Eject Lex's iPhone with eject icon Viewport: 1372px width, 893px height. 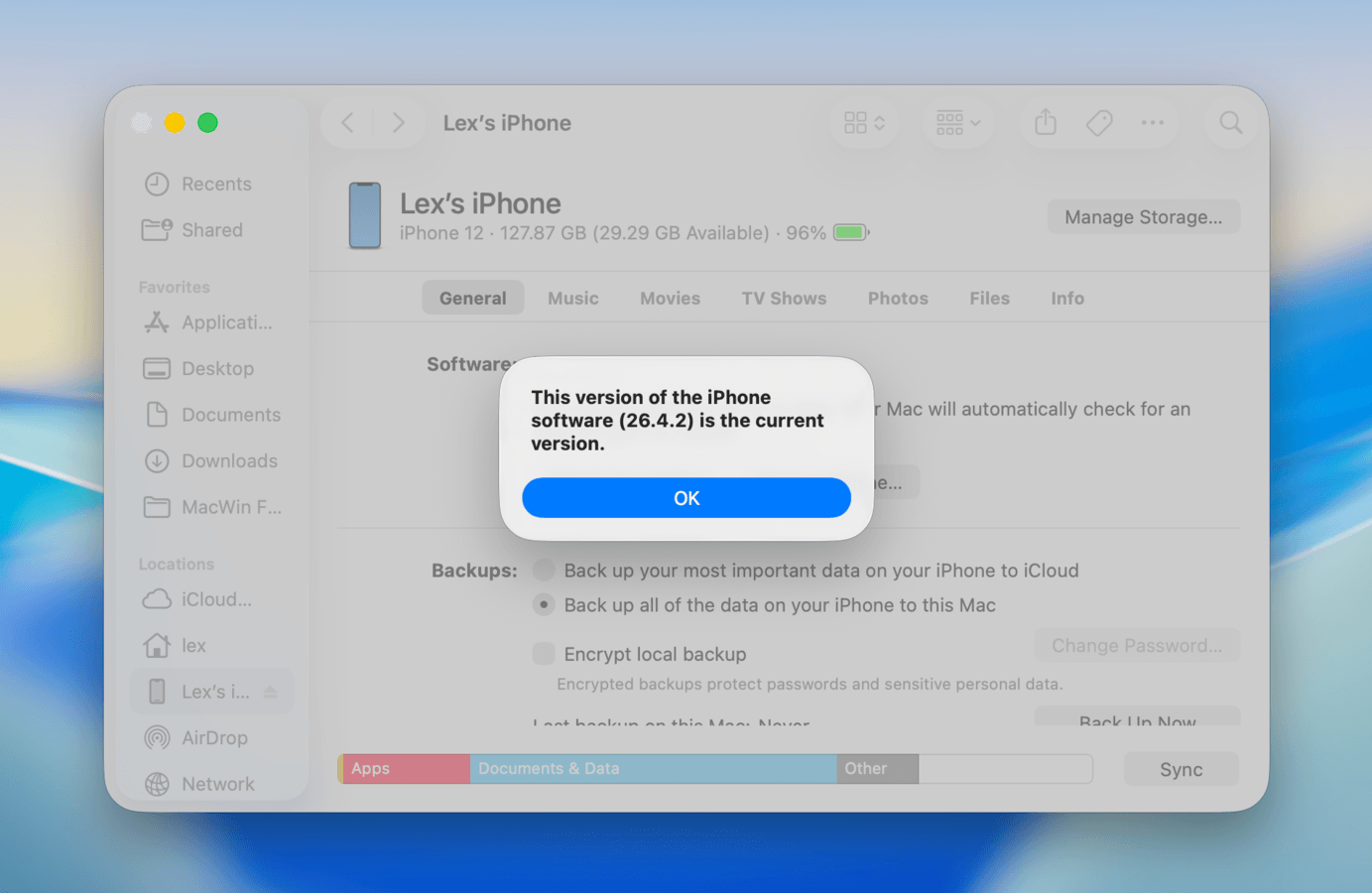(x=271, y=692)
